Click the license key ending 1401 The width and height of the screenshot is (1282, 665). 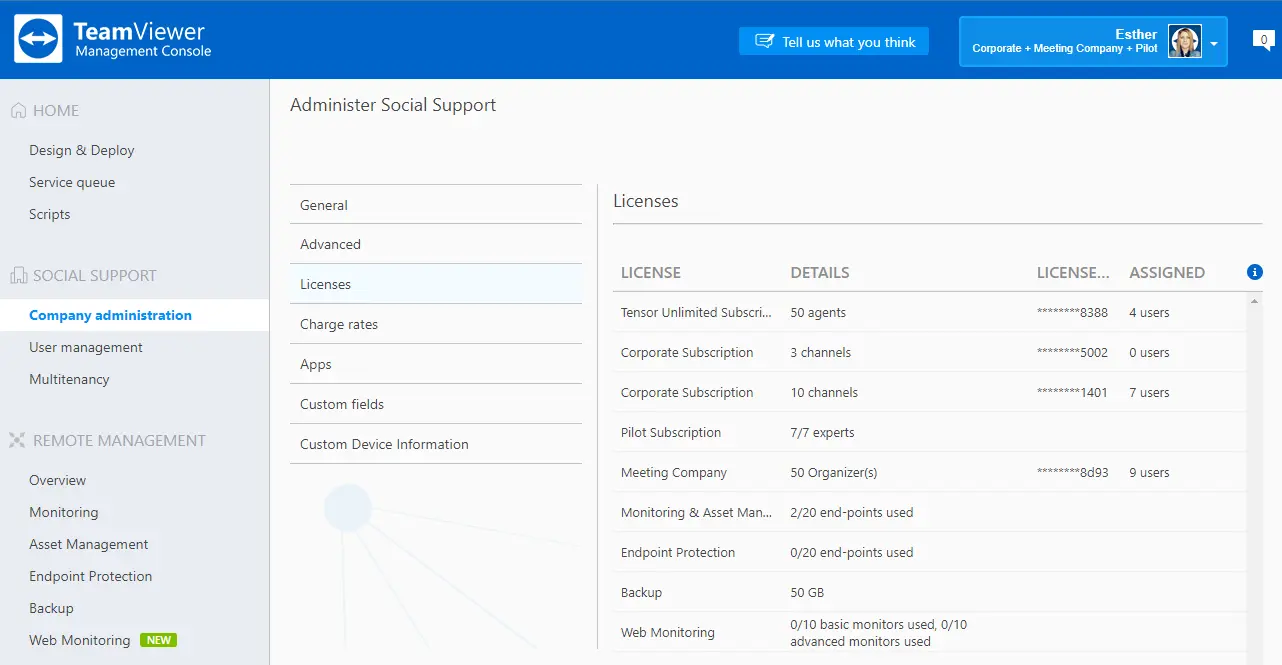pos(1073,393)
